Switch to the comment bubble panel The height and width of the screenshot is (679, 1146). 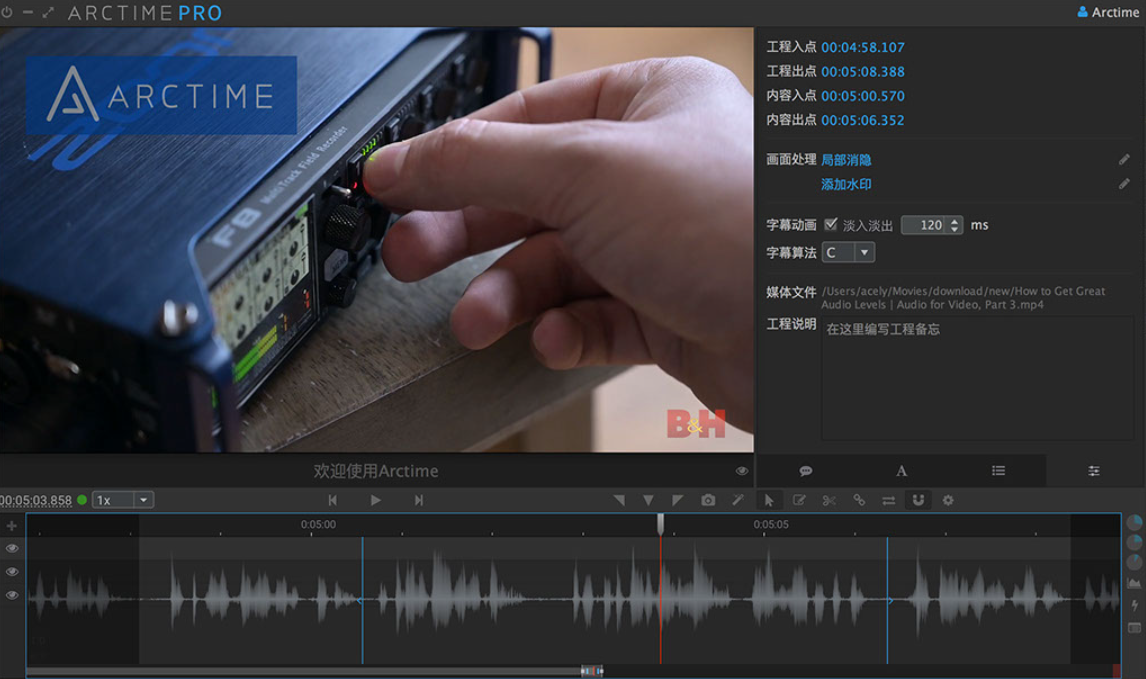coord(805,470)
